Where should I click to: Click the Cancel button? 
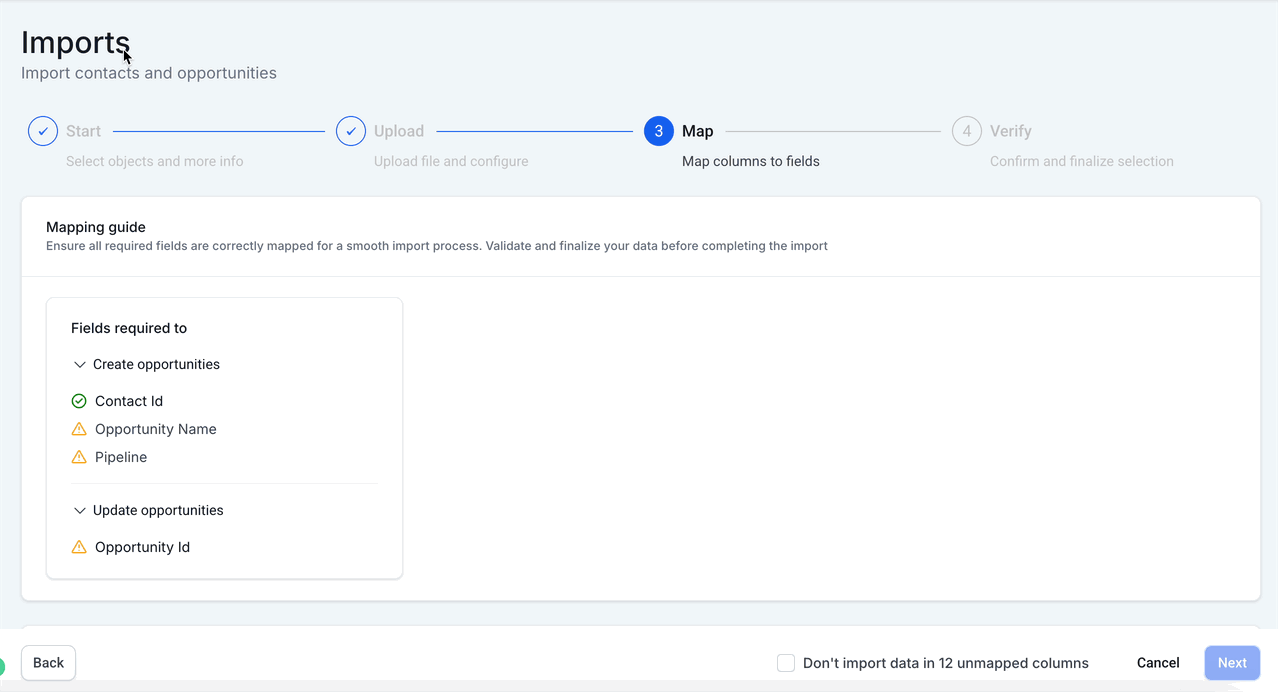[x=1158, y=663]
